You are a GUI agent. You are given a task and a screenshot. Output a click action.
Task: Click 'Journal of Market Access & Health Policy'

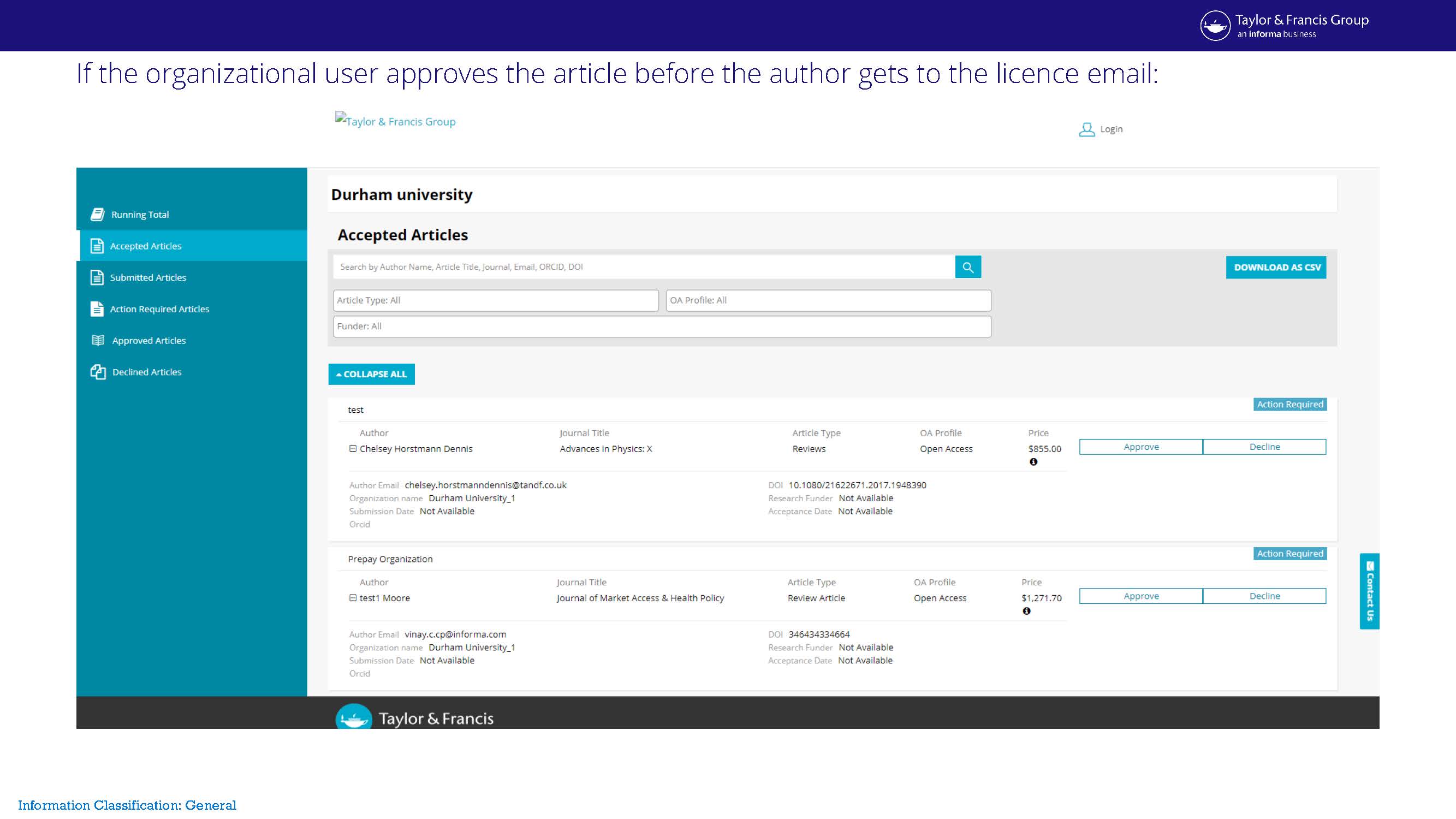(640, 598)
